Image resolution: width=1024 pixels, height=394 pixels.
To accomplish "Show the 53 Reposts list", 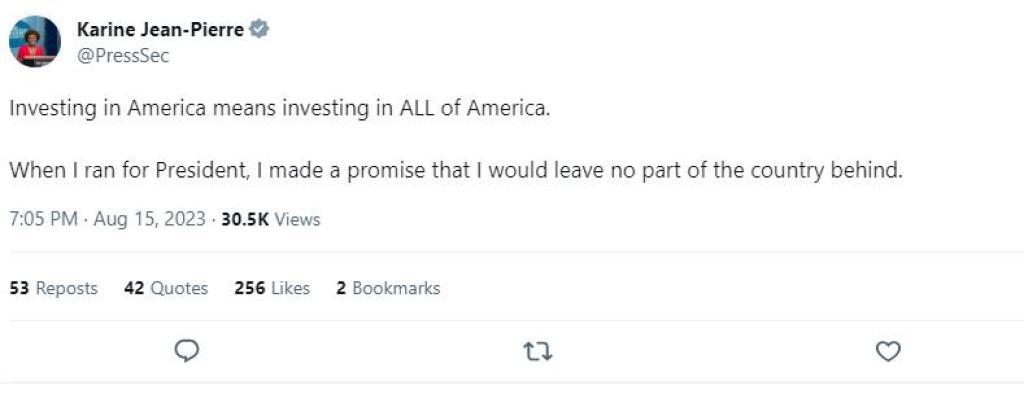I will pos(54,288).
